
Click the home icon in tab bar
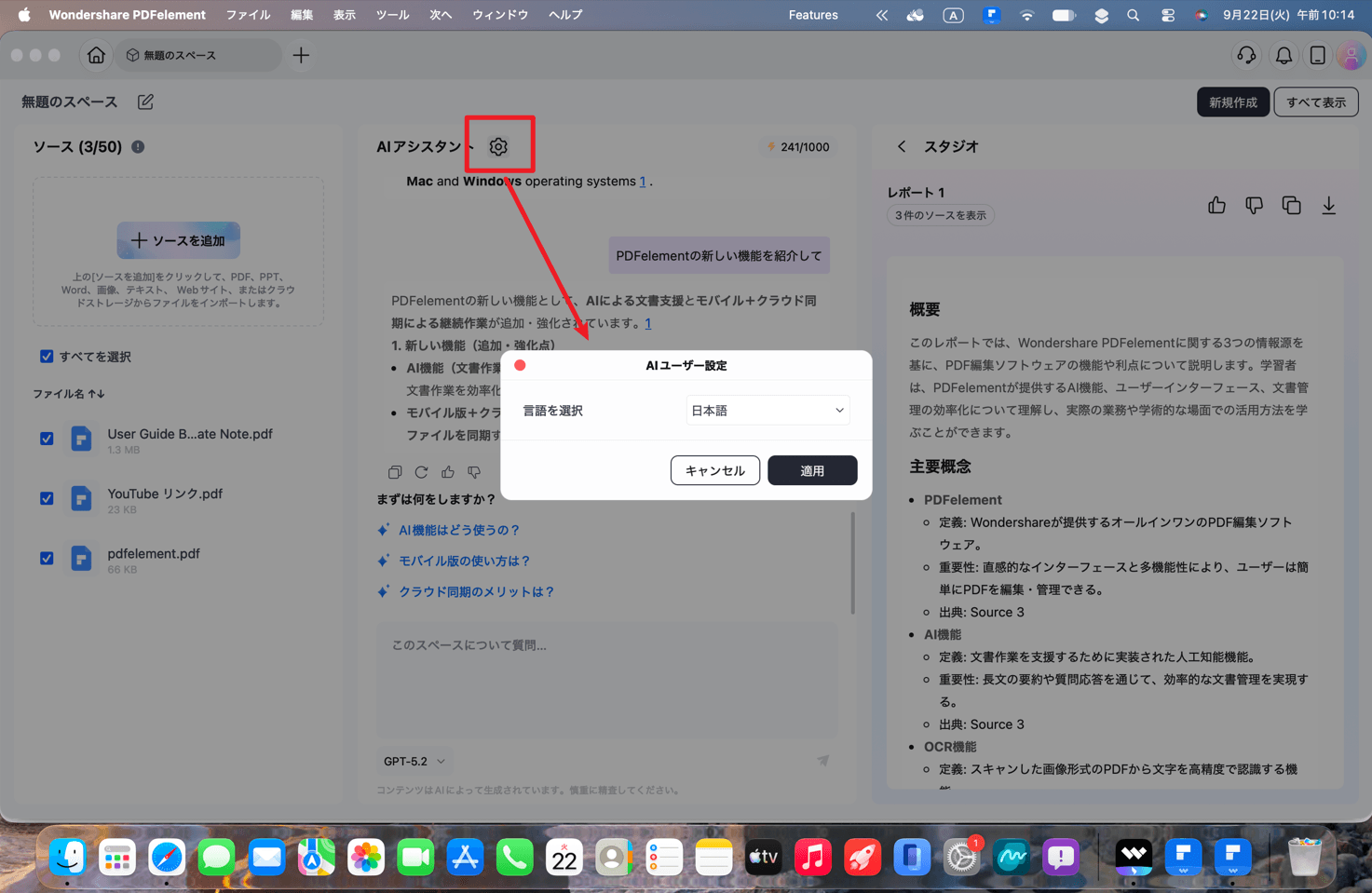click(96, 55)
